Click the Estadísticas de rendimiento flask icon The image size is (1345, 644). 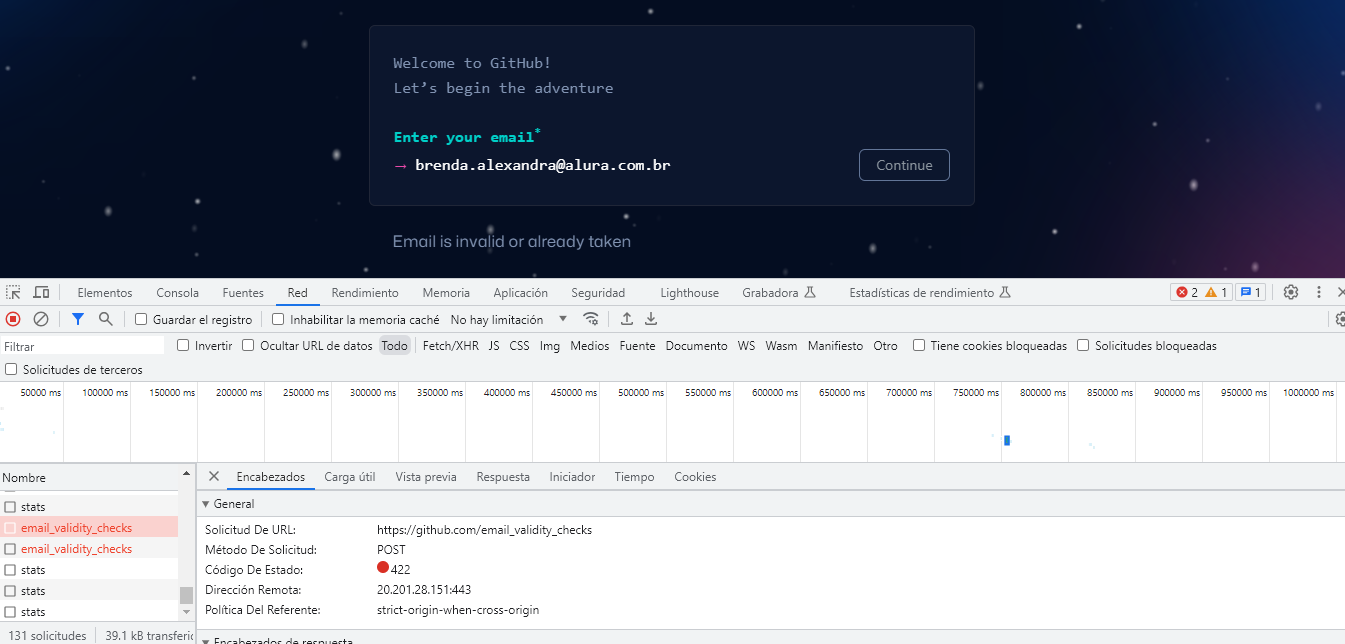1005,293
